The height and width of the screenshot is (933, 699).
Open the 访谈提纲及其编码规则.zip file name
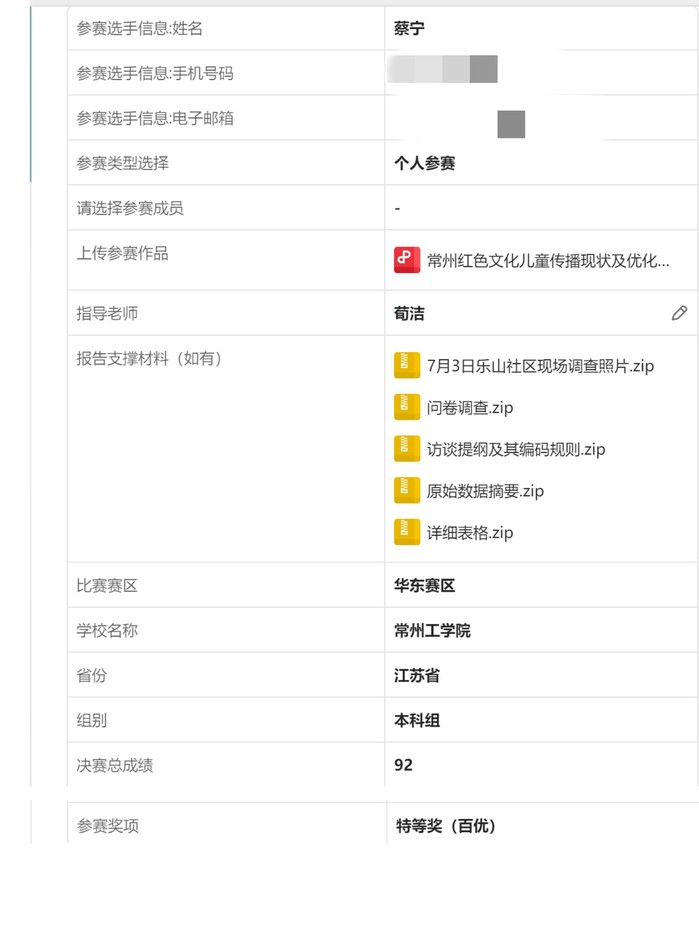point(516,449)
